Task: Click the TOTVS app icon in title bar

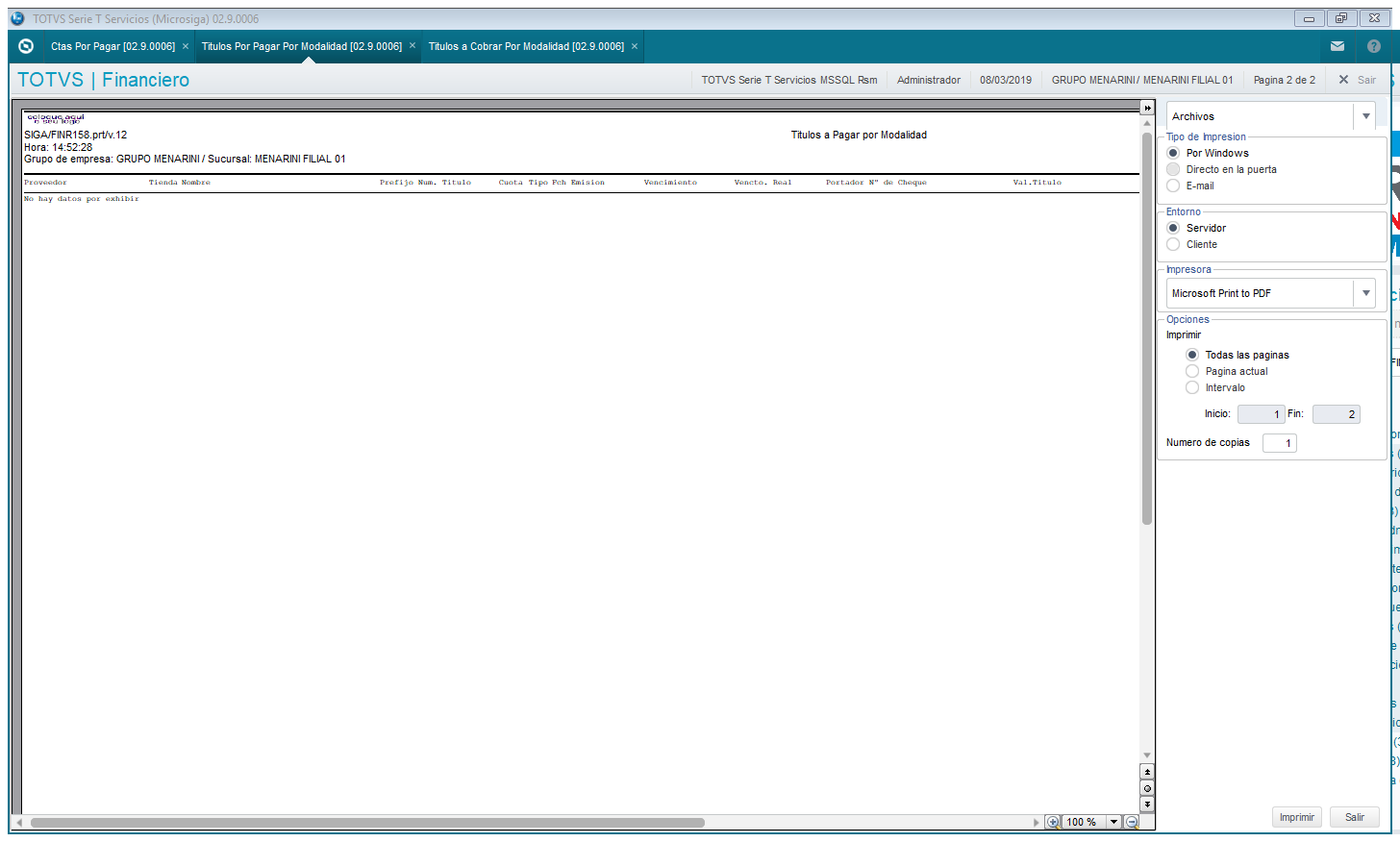Action: click(x=16, y=18)
